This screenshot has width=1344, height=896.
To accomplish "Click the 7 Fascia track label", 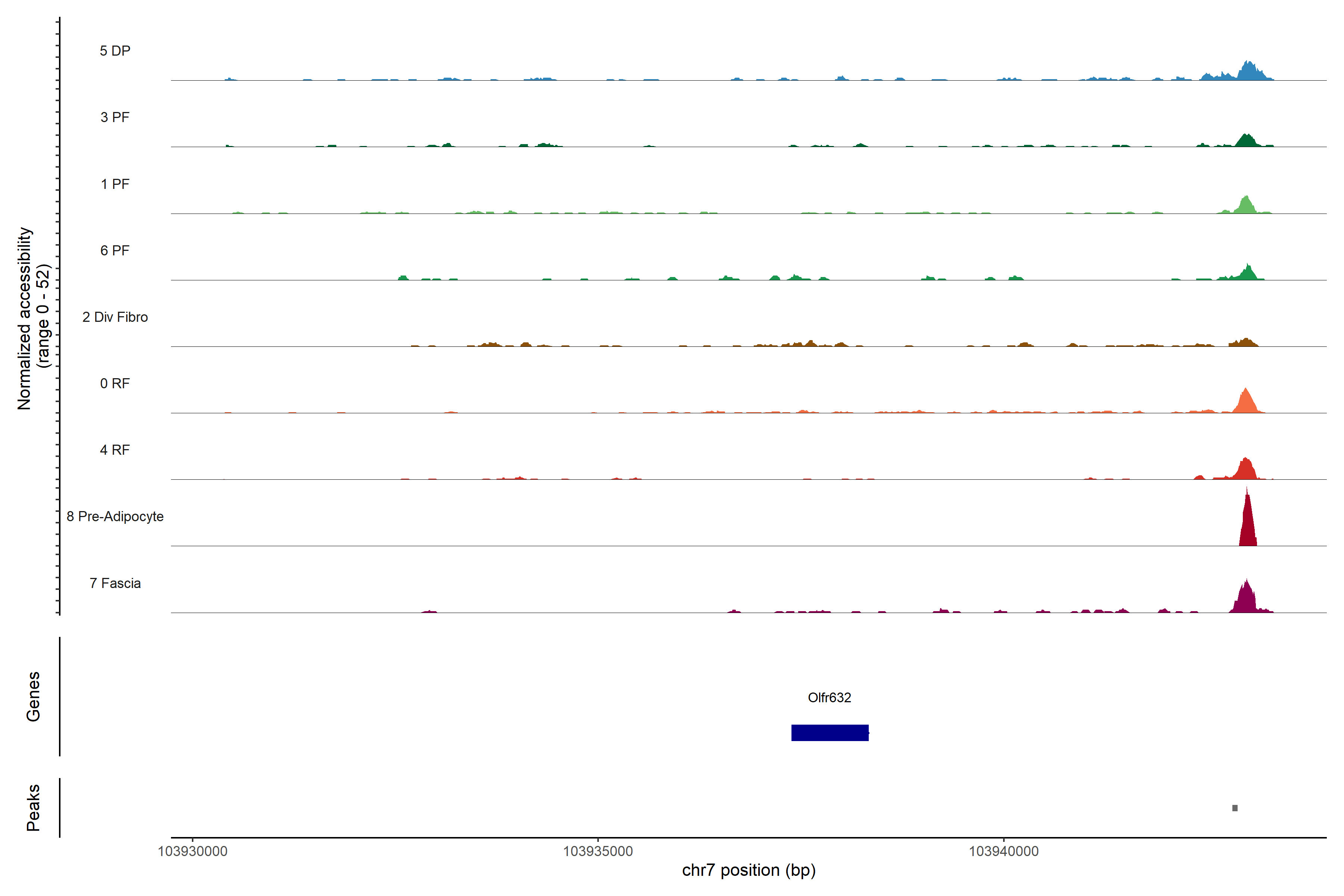I will click(x=115, y=584).
